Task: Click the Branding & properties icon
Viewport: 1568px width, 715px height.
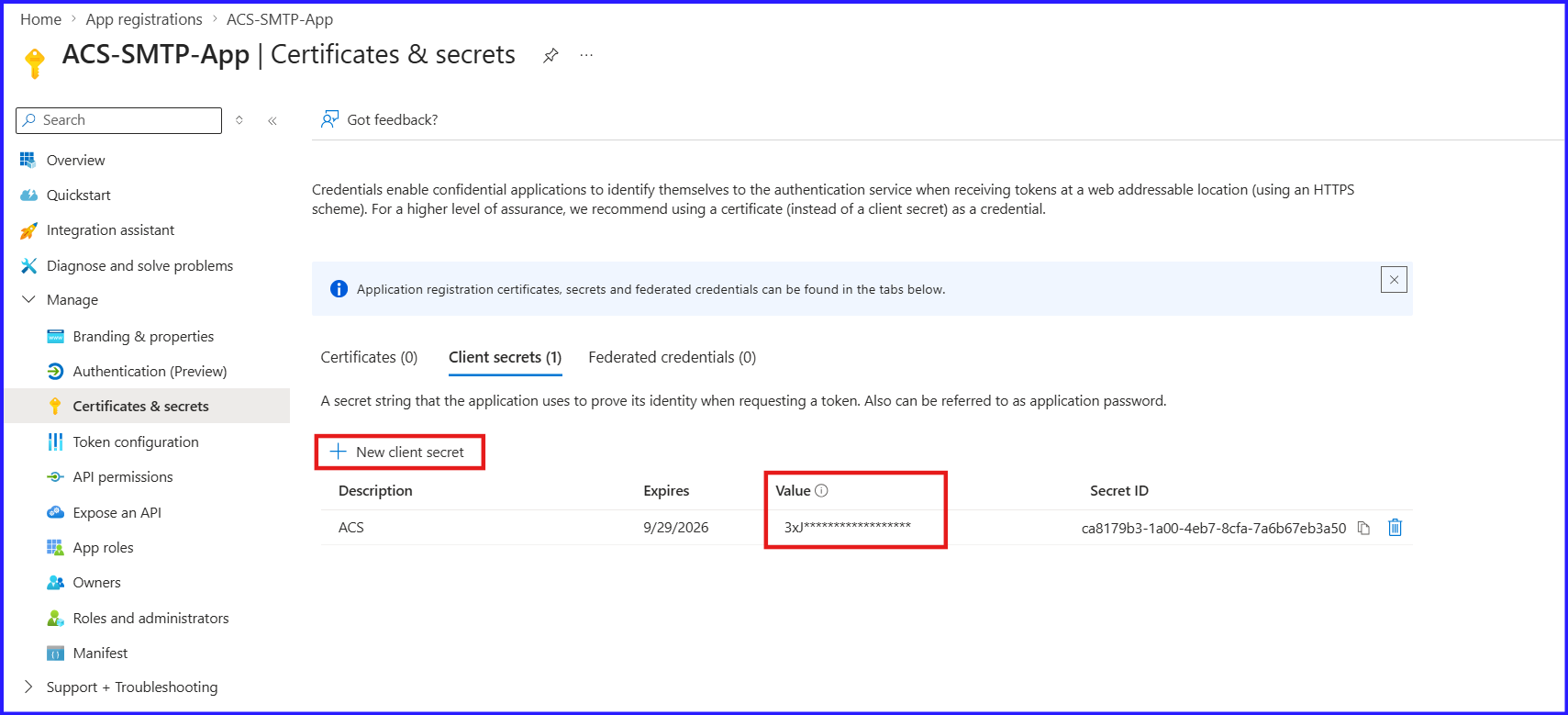Action: [55, 337]
